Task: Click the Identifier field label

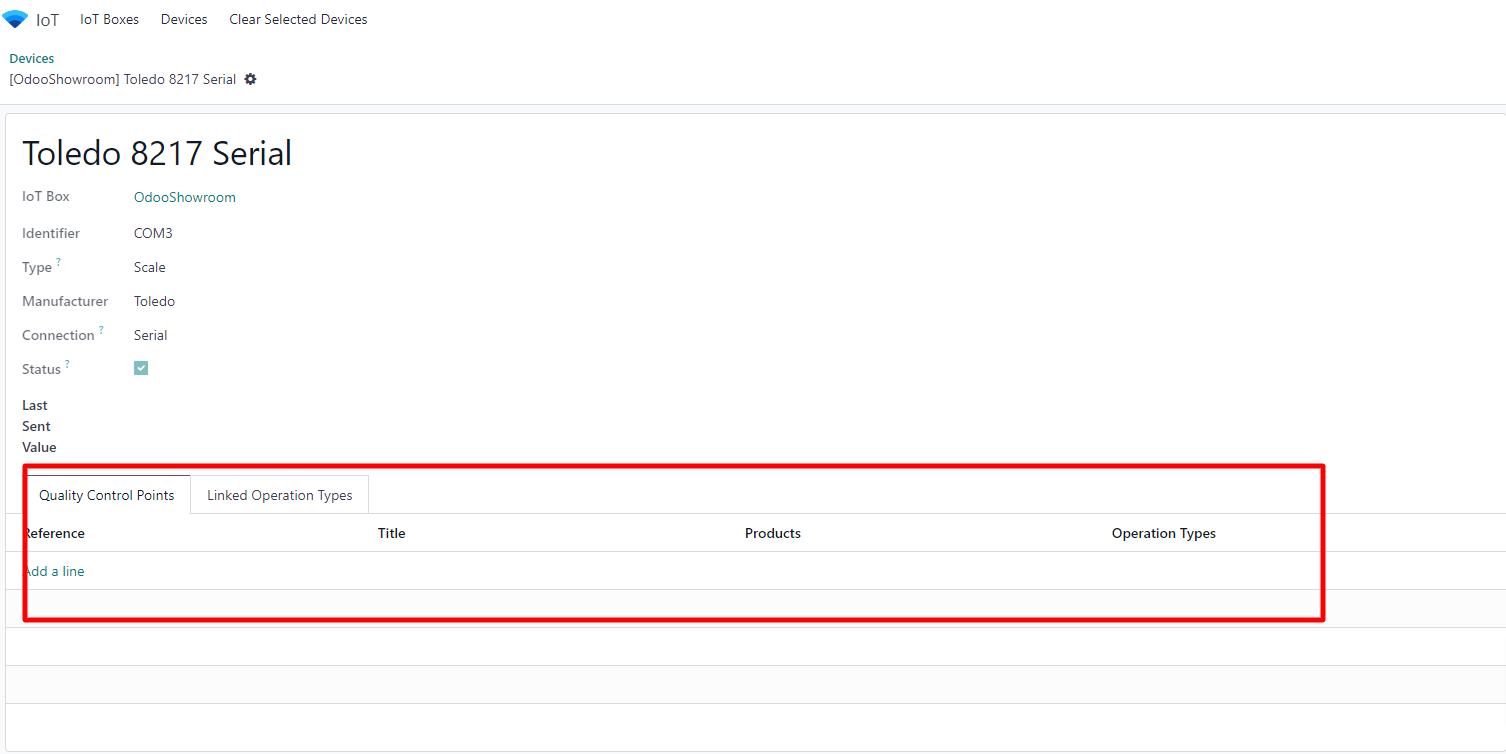Action: [51, 233]
